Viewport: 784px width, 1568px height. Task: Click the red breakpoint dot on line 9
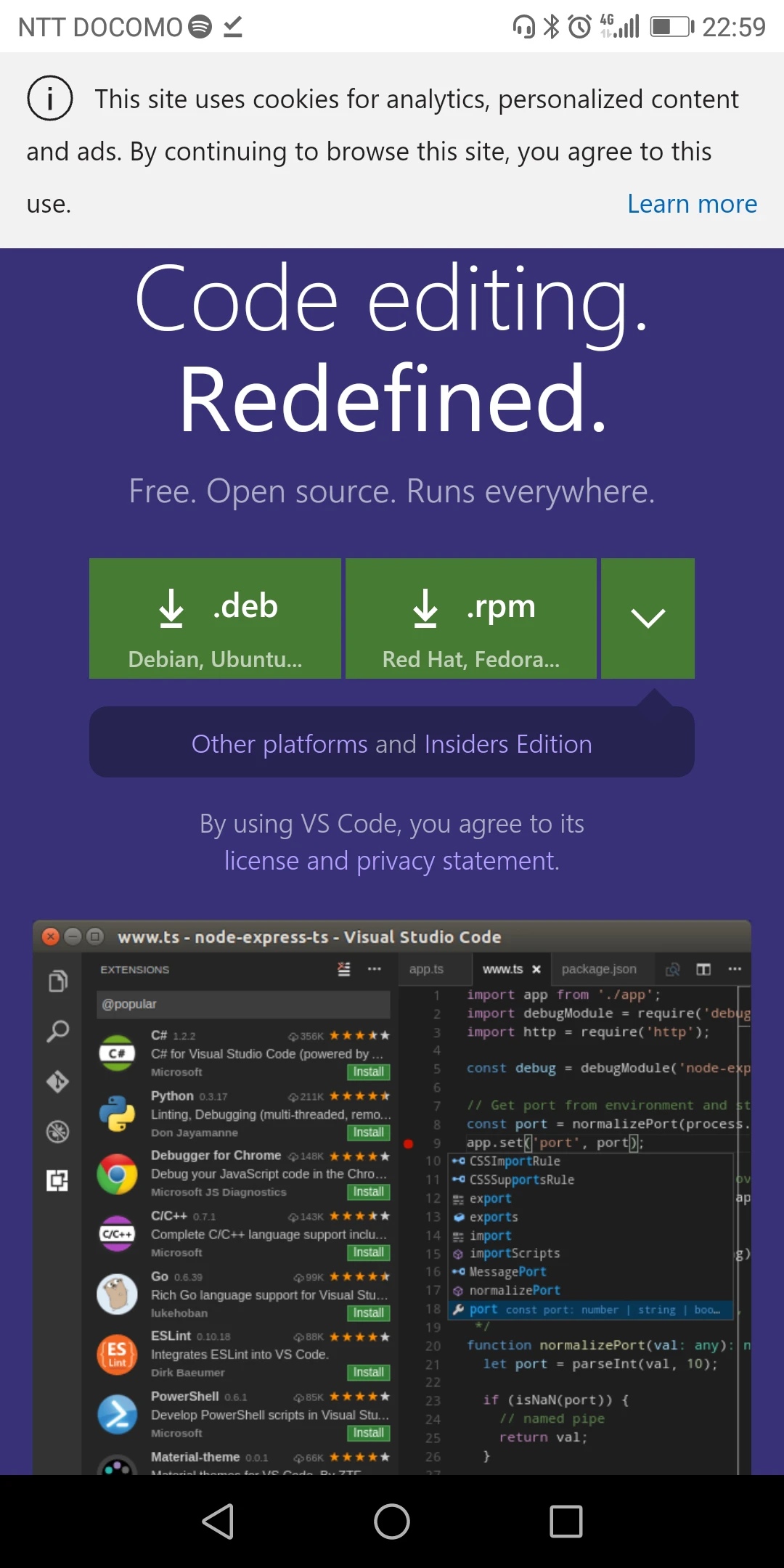click(408, 1143)
